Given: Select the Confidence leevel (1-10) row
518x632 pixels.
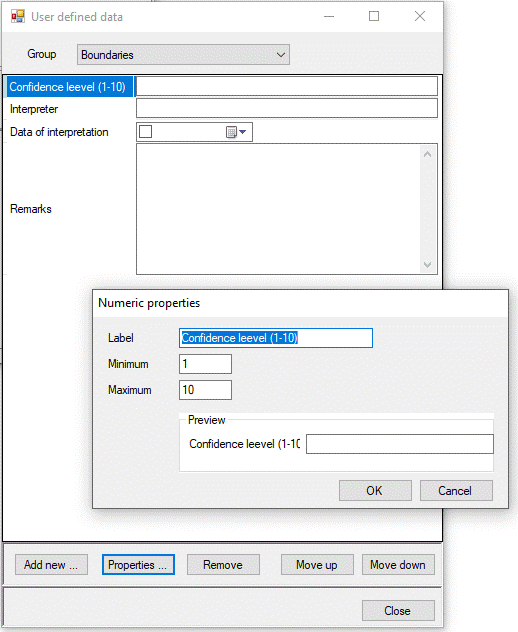Looking at the screenshot, I should coord(69,87).
